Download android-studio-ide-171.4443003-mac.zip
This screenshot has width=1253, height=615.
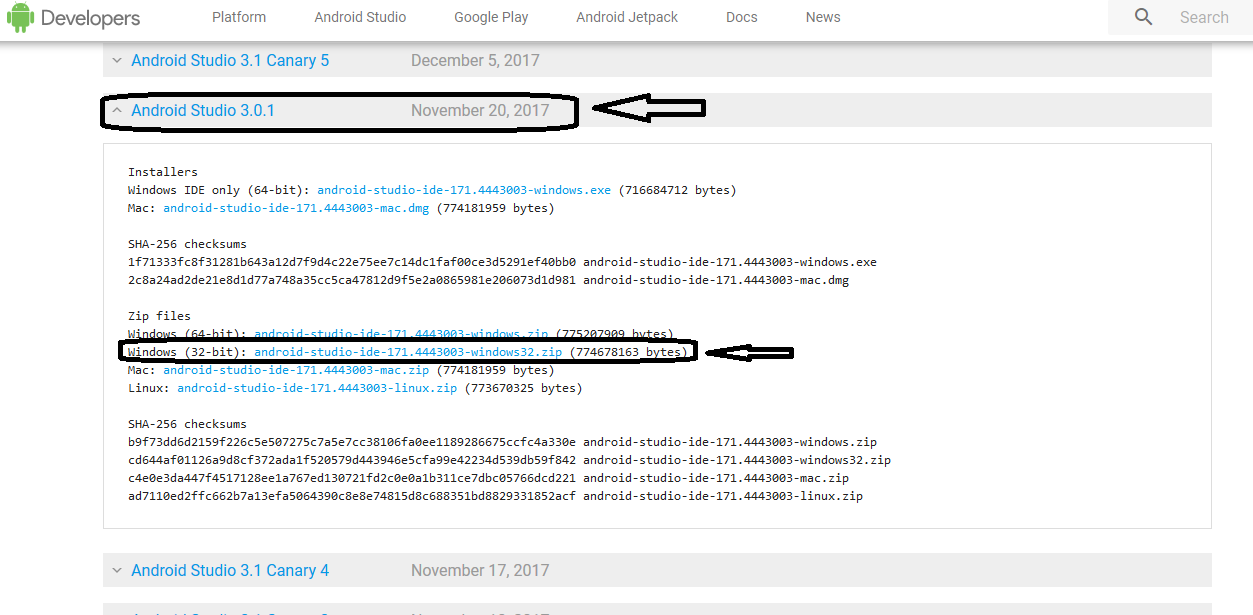point(296,370)
